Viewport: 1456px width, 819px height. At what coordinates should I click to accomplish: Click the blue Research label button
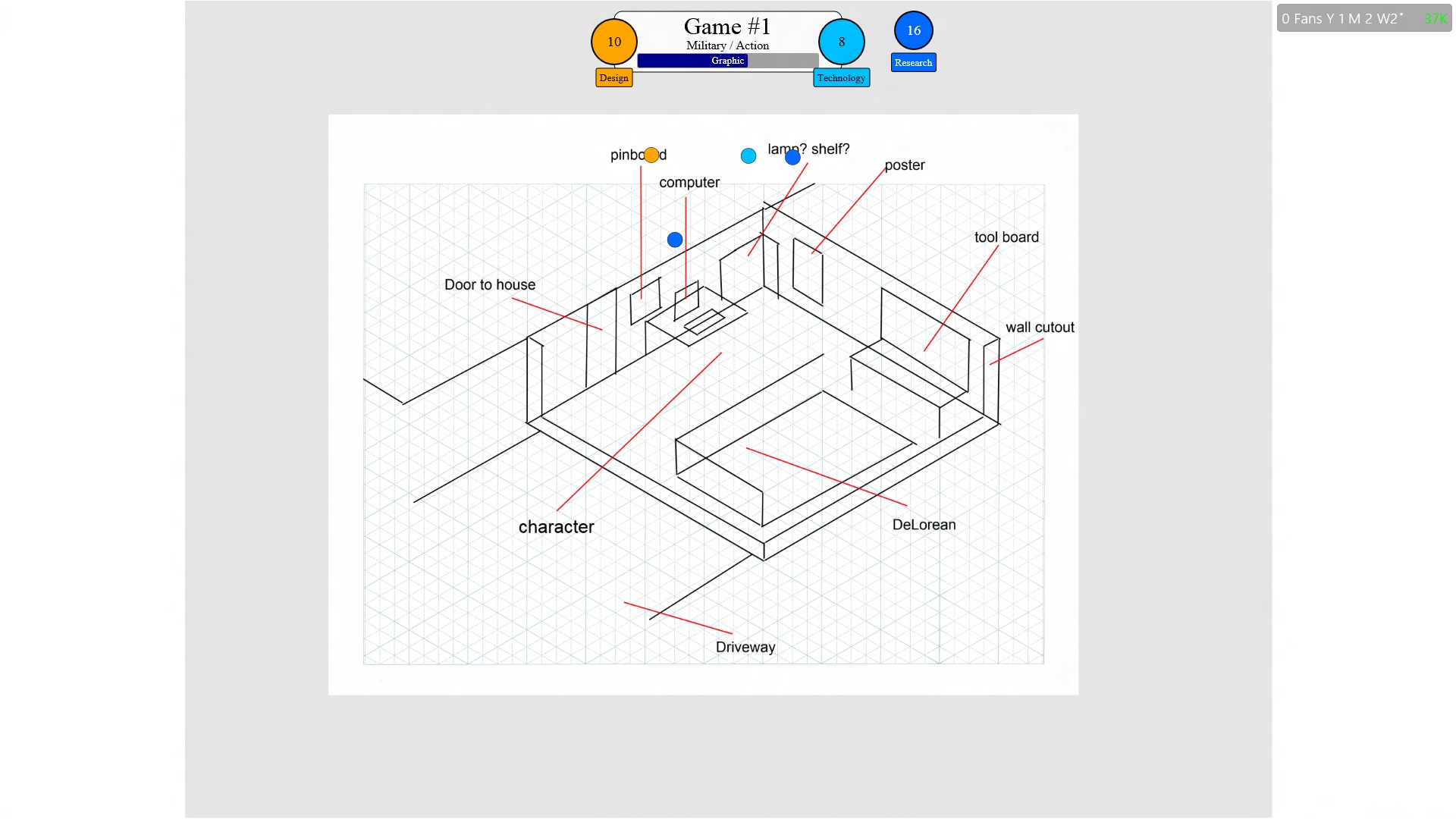[913, 63]
